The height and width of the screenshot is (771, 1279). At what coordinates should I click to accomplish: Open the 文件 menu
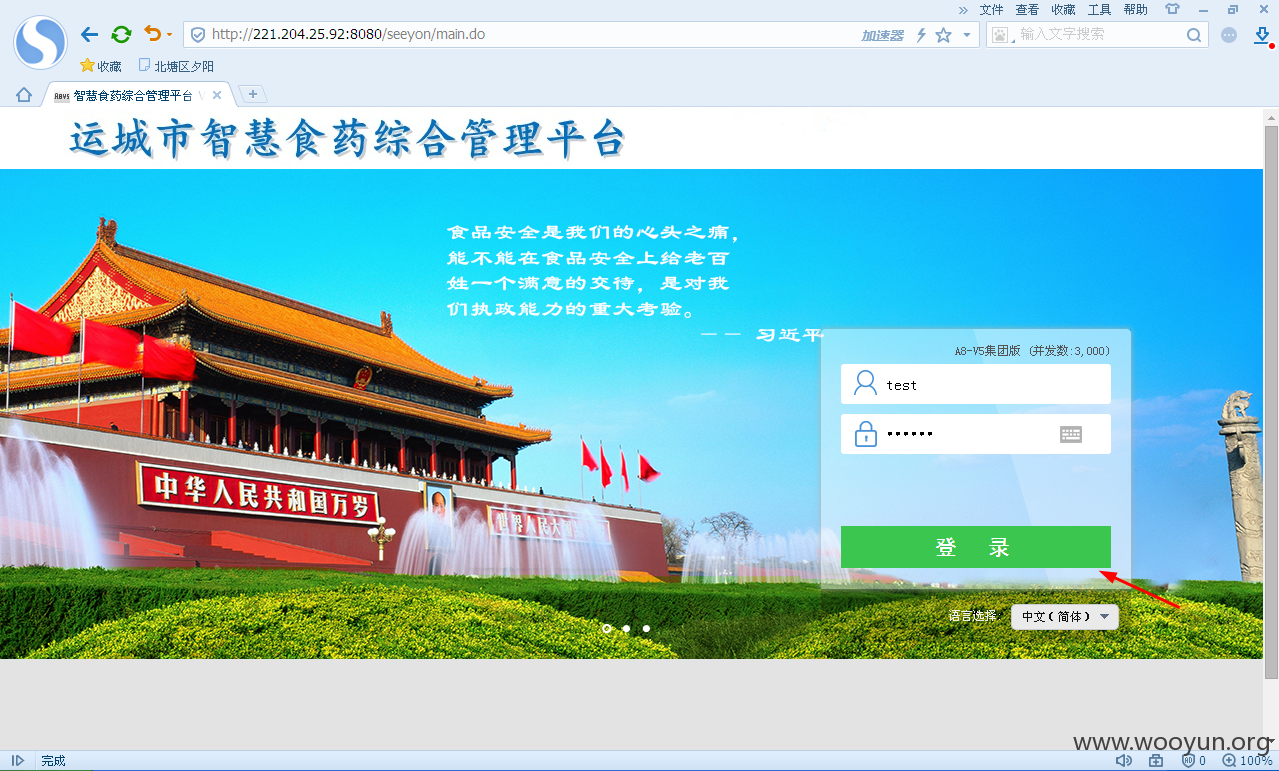991,10
